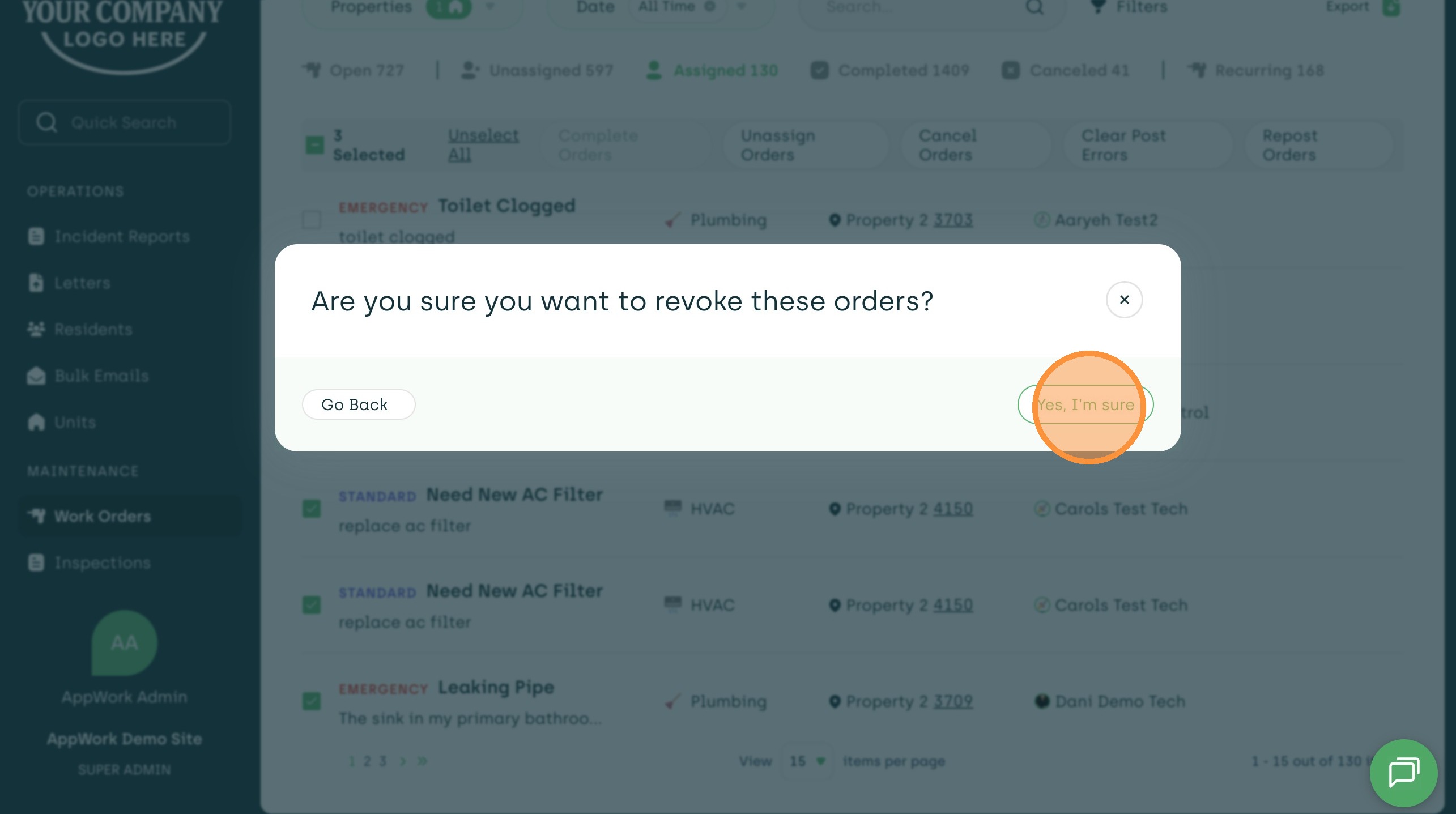Click the Letters document icon
This screenshot has width=1456, height=814.
(x=36, y=283)
